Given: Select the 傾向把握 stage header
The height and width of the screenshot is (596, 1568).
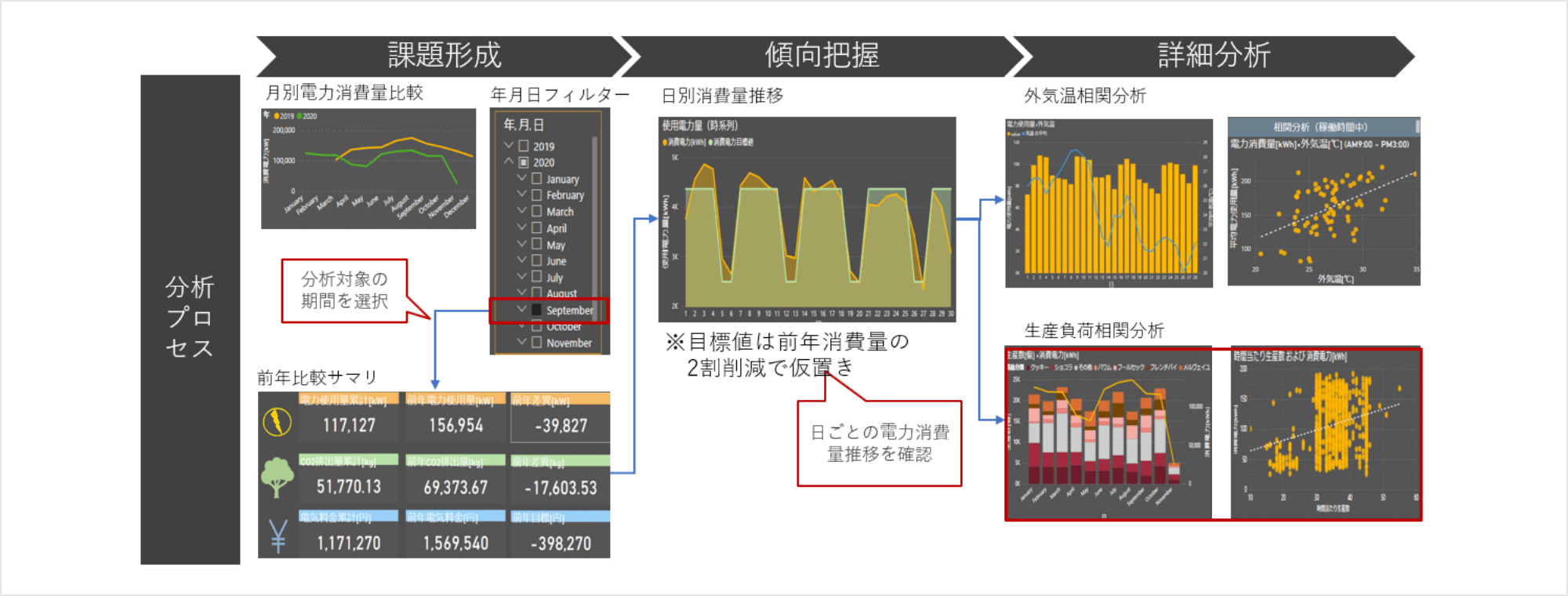Looking at the screenshot, I should [x=822, y=56].
